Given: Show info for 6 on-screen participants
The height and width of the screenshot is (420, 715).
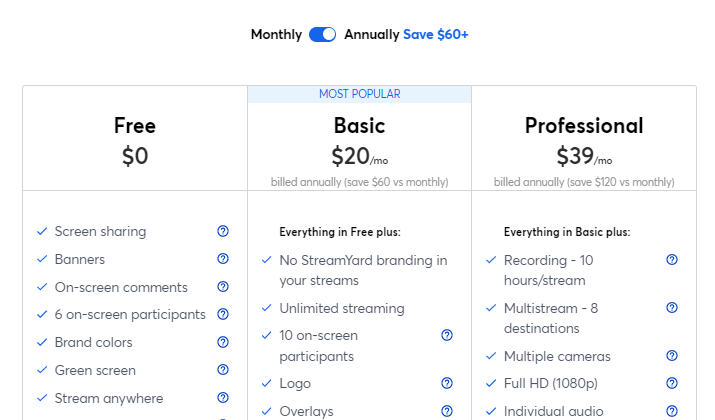Looking at the screenshot, I should 223,314.
